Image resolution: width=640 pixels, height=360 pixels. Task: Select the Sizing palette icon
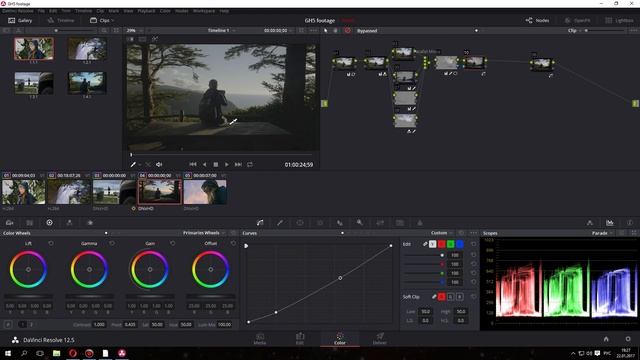(380, 223)
